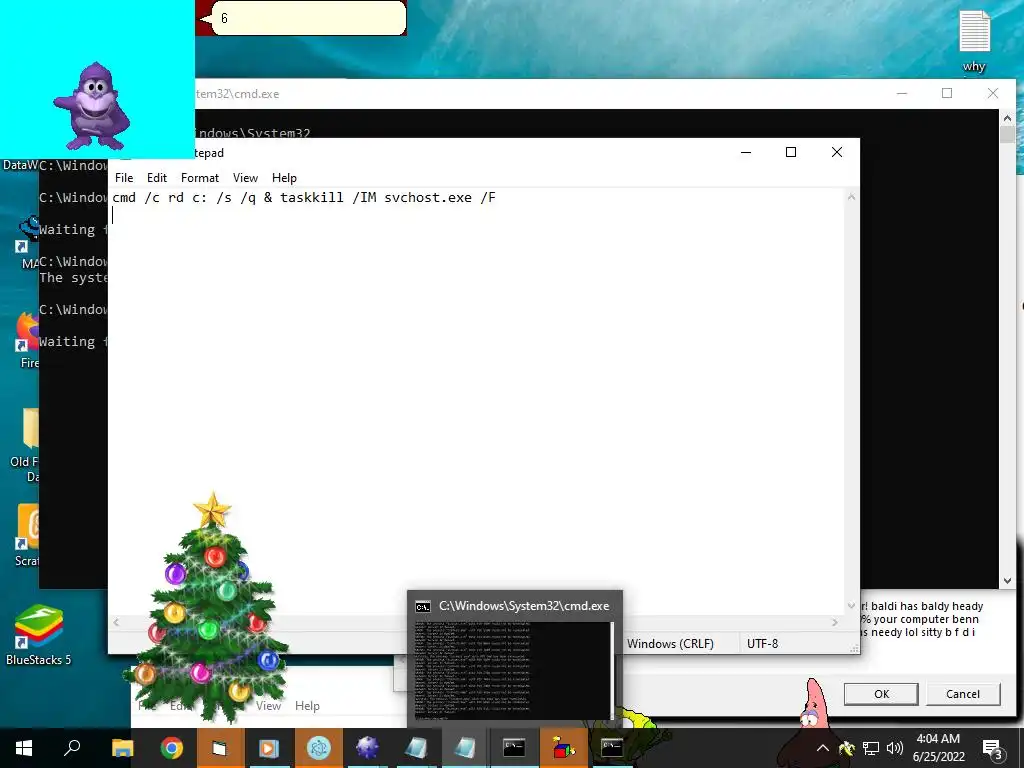This screenshot has height=768, width=1024.
Task: Open Notepad Help menu
Action: click(284, 178)
